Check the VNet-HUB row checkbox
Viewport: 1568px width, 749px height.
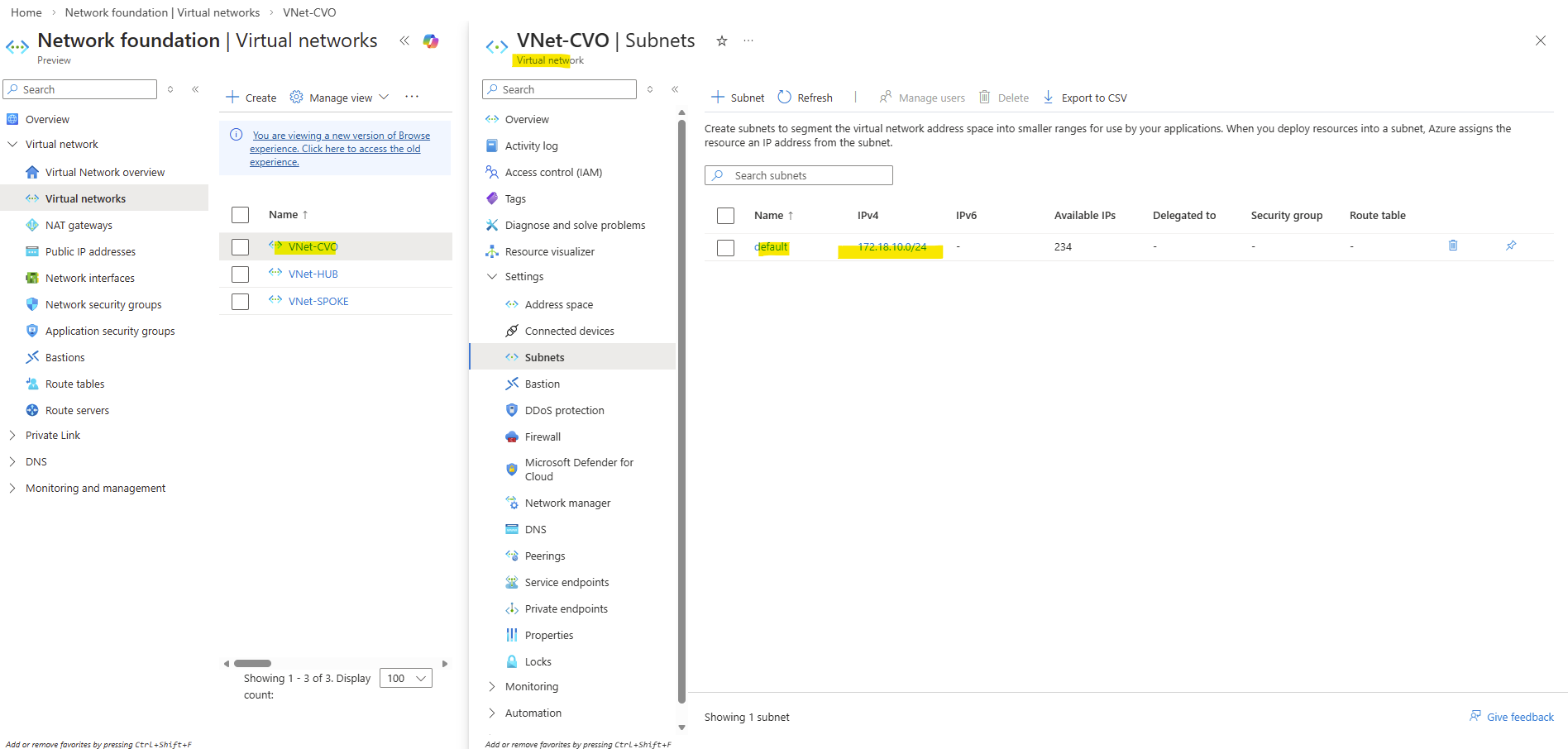[241, 274]
